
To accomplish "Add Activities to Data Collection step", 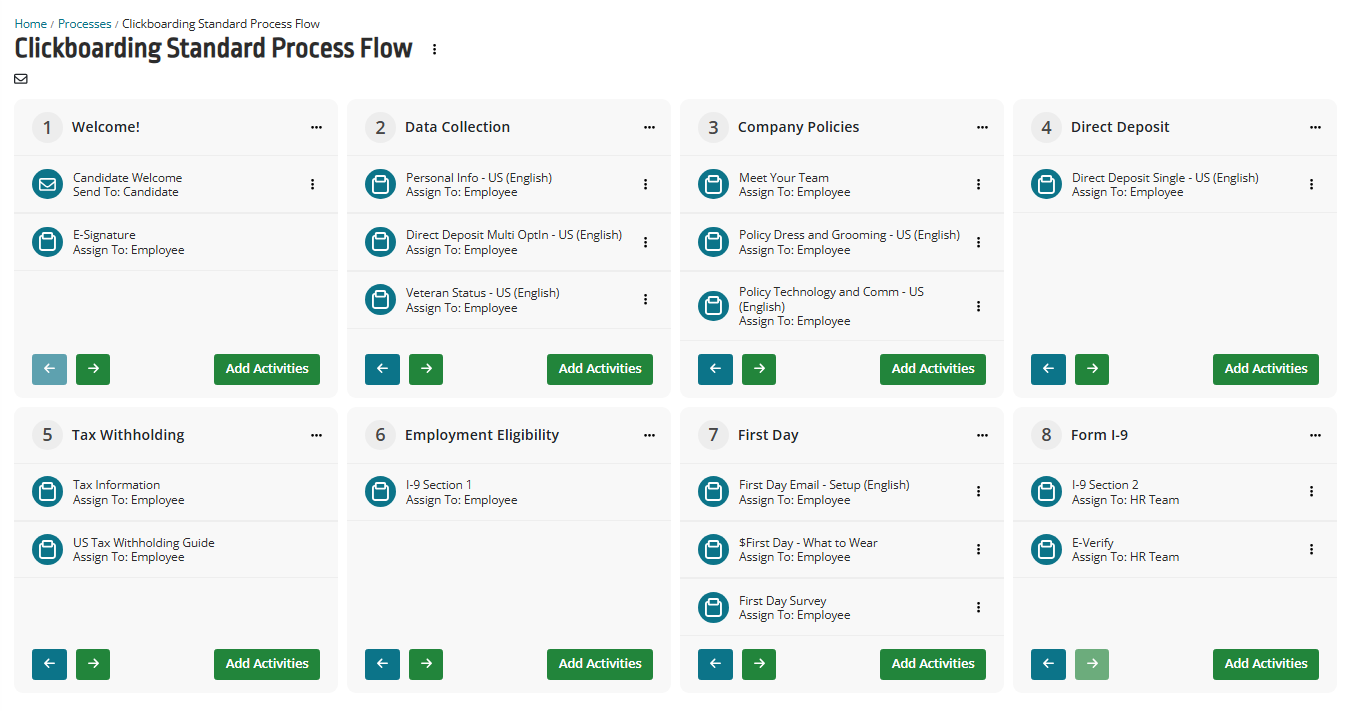I will click(x=600, y=369).
